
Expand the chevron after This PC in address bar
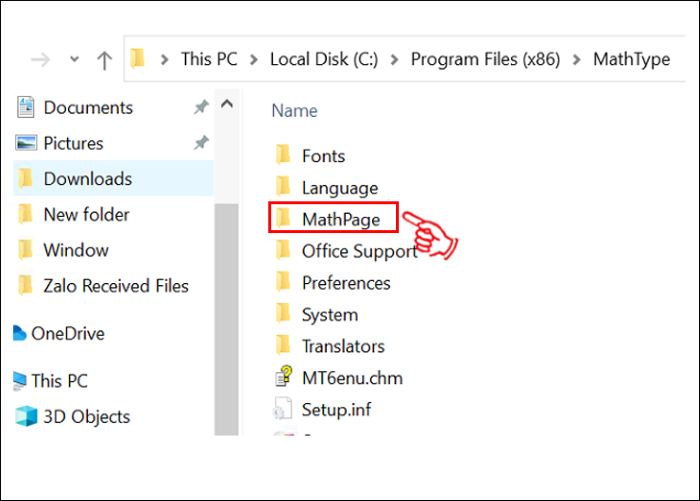click(256, 60)
